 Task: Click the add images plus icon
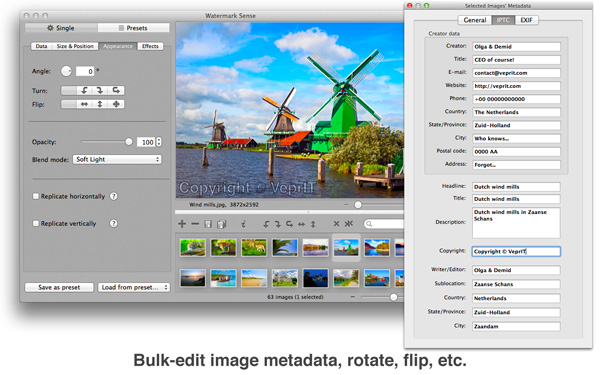[182, 224]
